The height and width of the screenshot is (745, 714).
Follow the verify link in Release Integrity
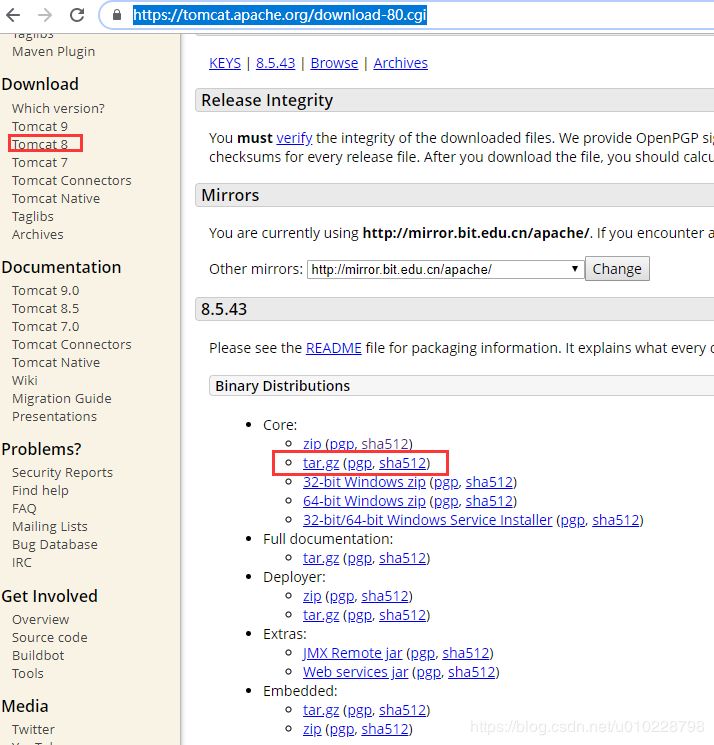[x=294, y=138]
